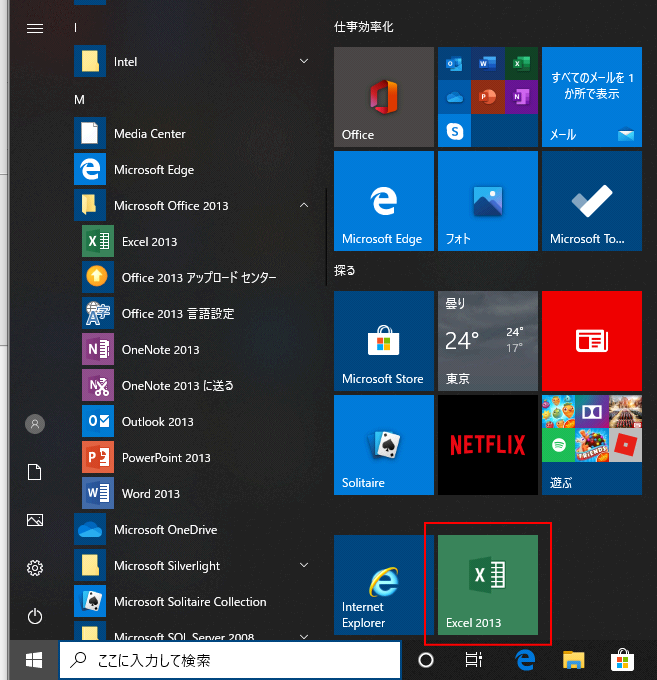Open the Office tile

click(x=384, y=97)
